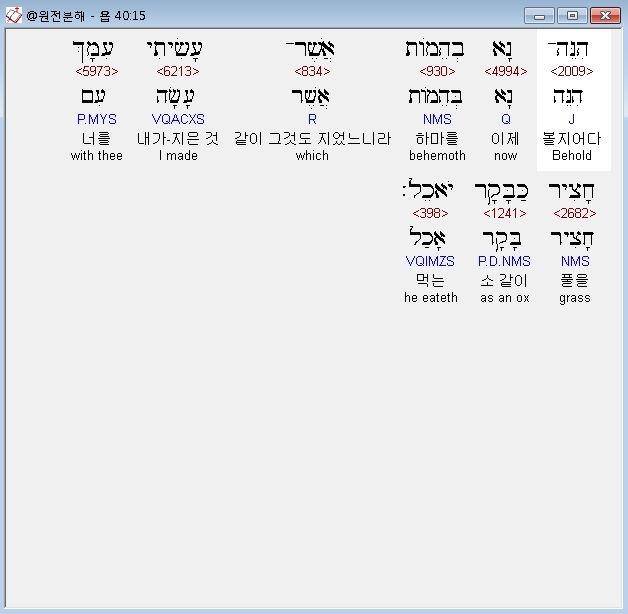The height and width of the screenshot is (614, 628).
Task: Click the English gloss he eateth
Action: click(431, 298)
